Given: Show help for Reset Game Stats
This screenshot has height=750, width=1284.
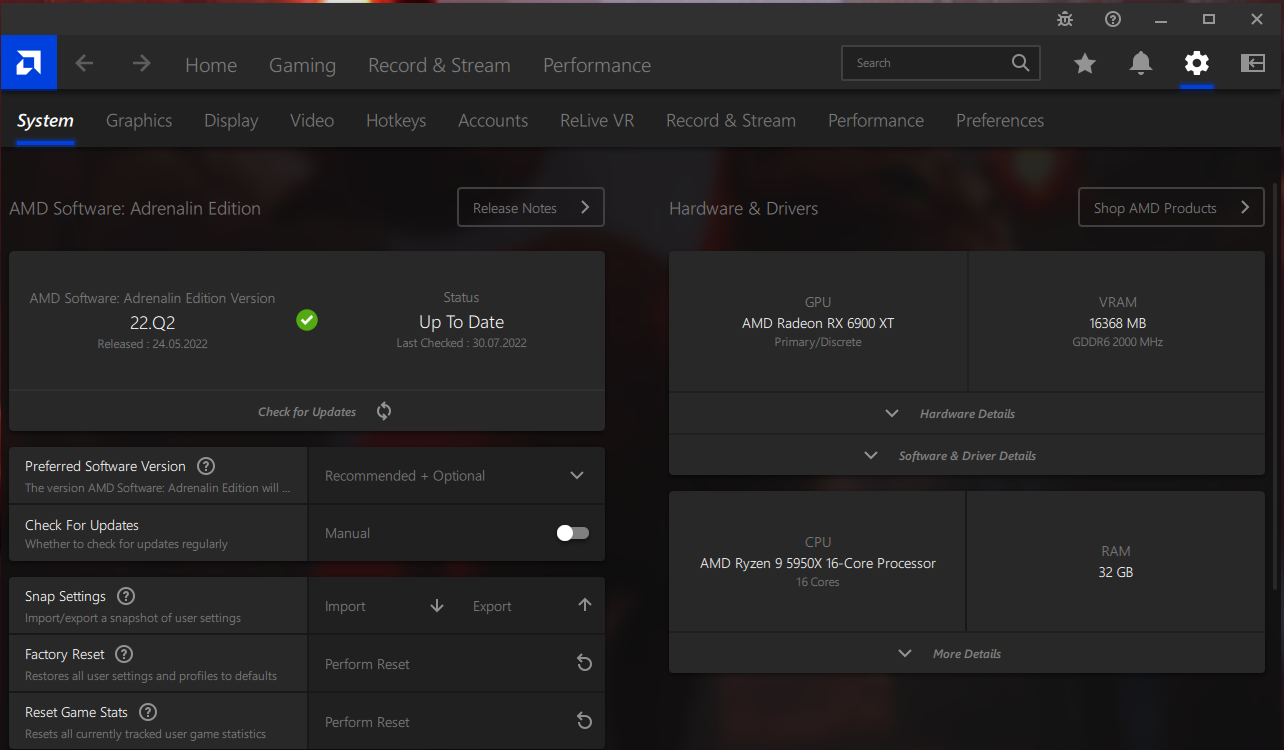Looking at the screenshot, I should click(148, 712).
